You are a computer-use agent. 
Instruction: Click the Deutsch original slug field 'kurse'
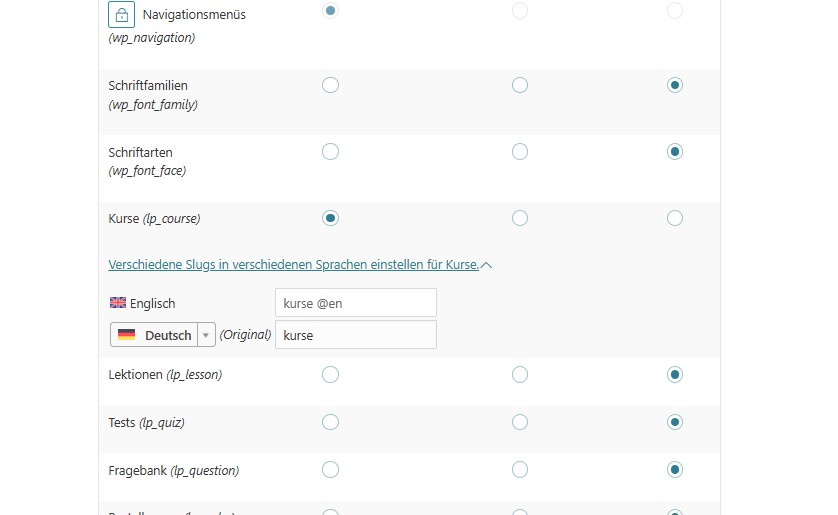(x=355, y=335)
